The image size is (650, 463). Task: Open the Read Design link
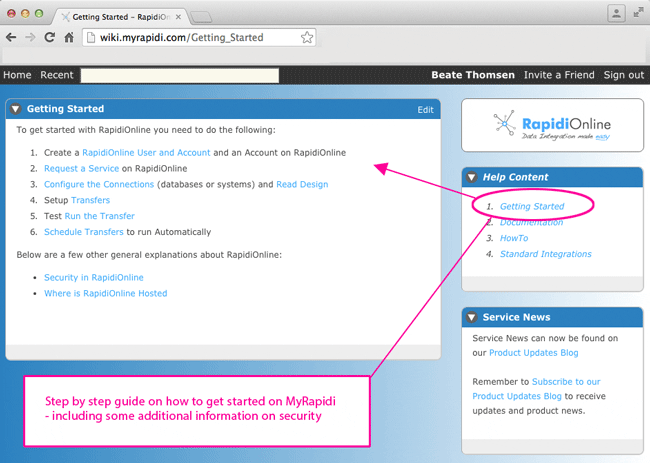pyautogui.click(x=302, y=184)
